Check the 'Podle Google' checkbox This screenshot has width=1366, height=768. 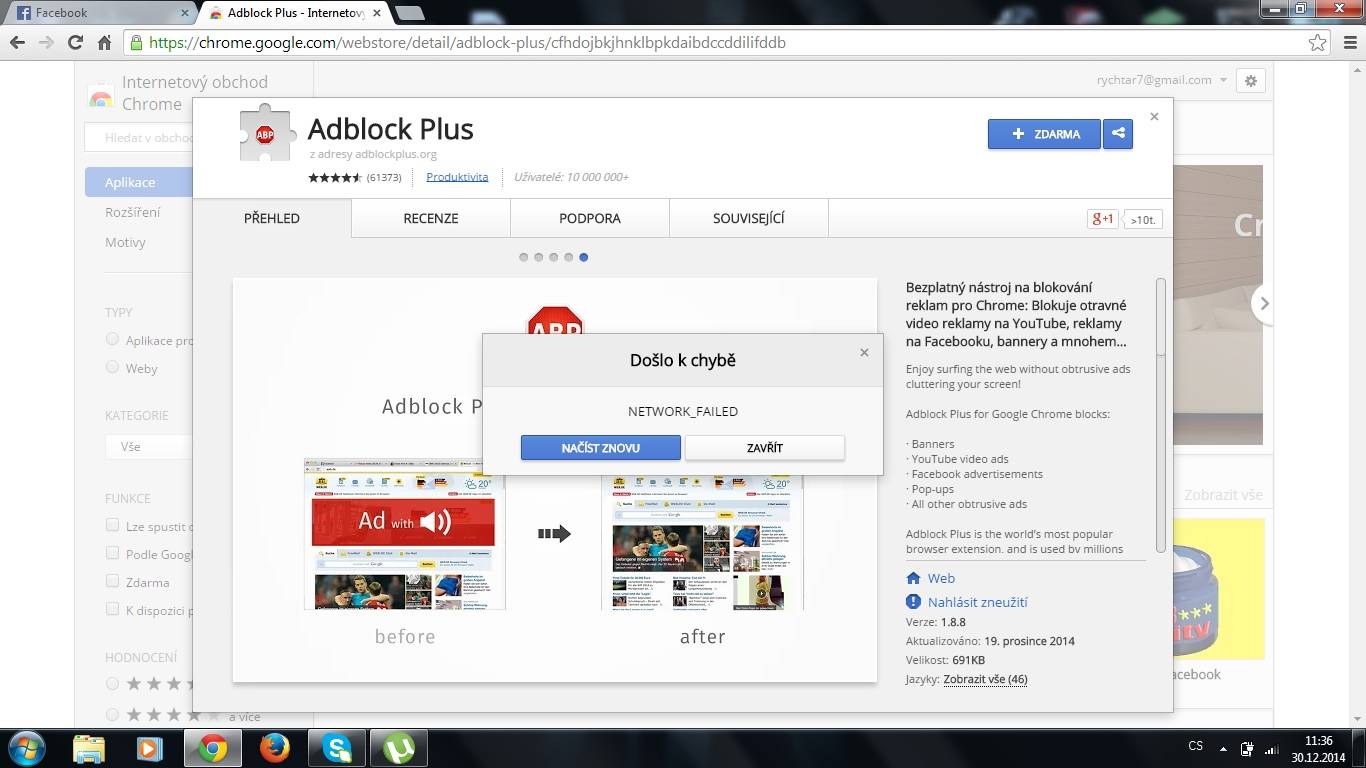point(112,553)
